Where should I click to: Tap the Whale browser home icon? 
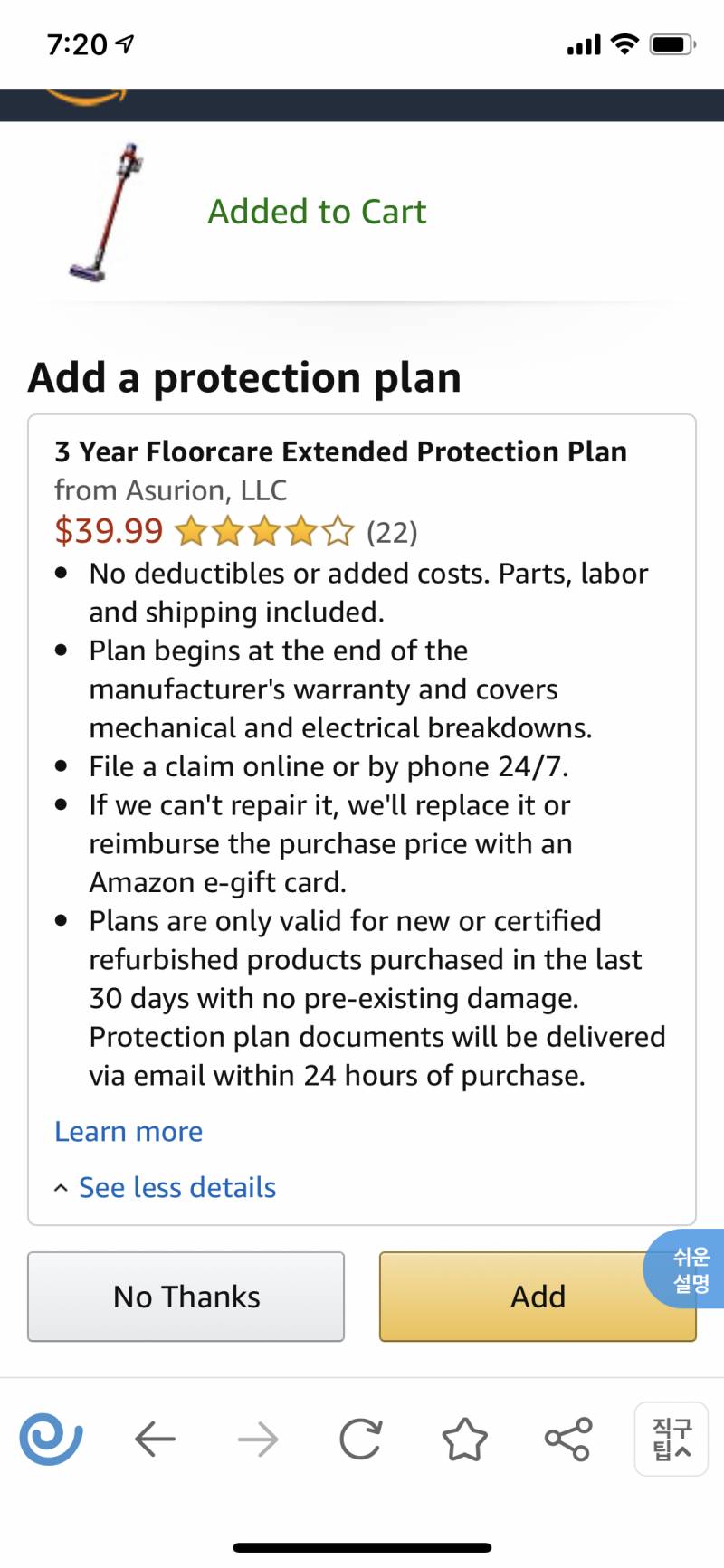52,1439
